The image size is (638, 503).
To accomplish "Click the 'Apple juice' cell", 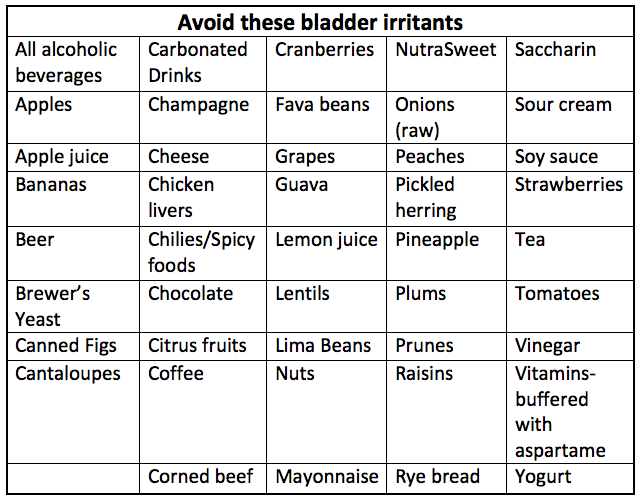I will click(62, 157).
